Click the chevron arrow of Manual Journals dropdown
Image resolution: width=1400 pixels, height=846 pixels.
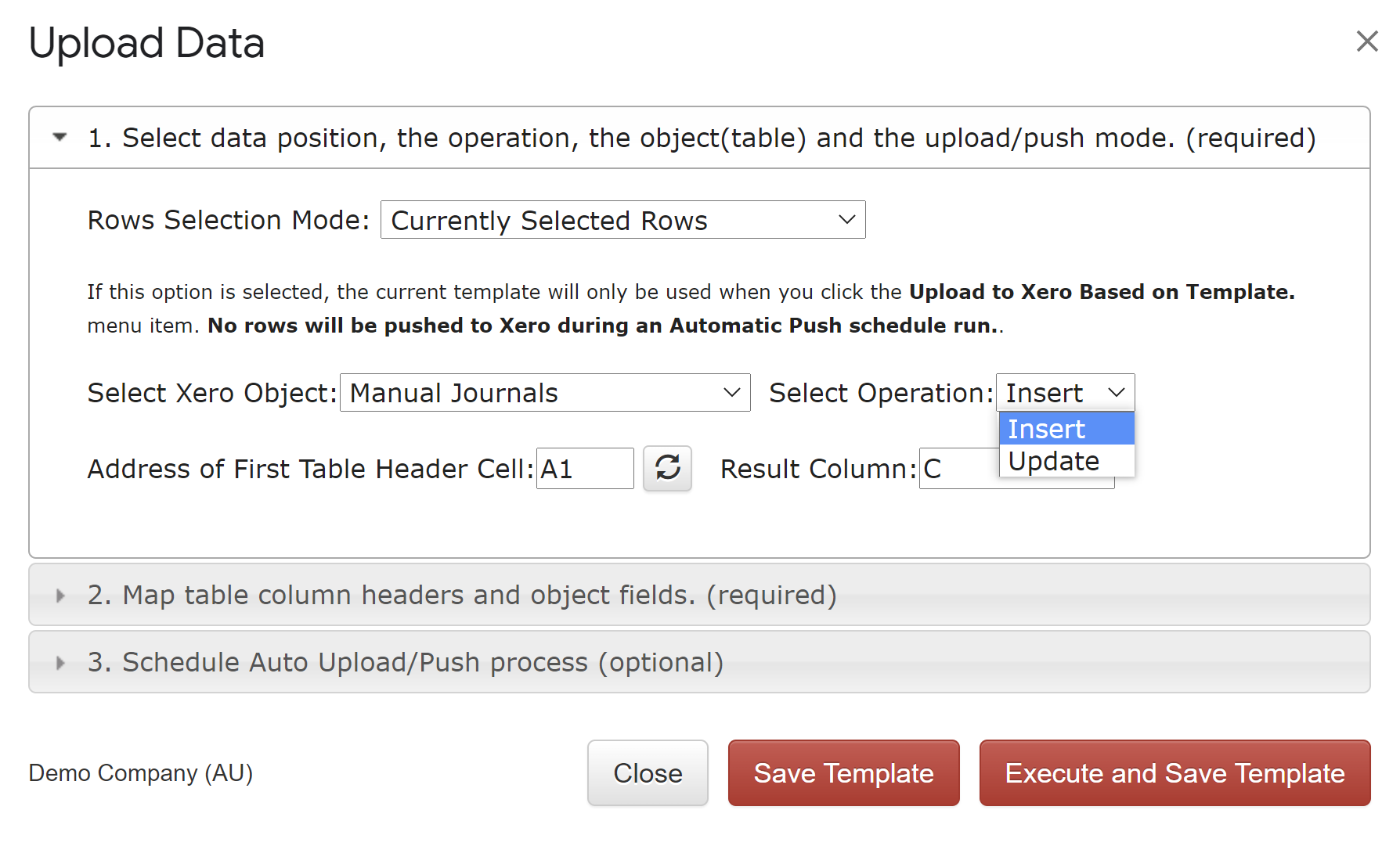[731, 392]
